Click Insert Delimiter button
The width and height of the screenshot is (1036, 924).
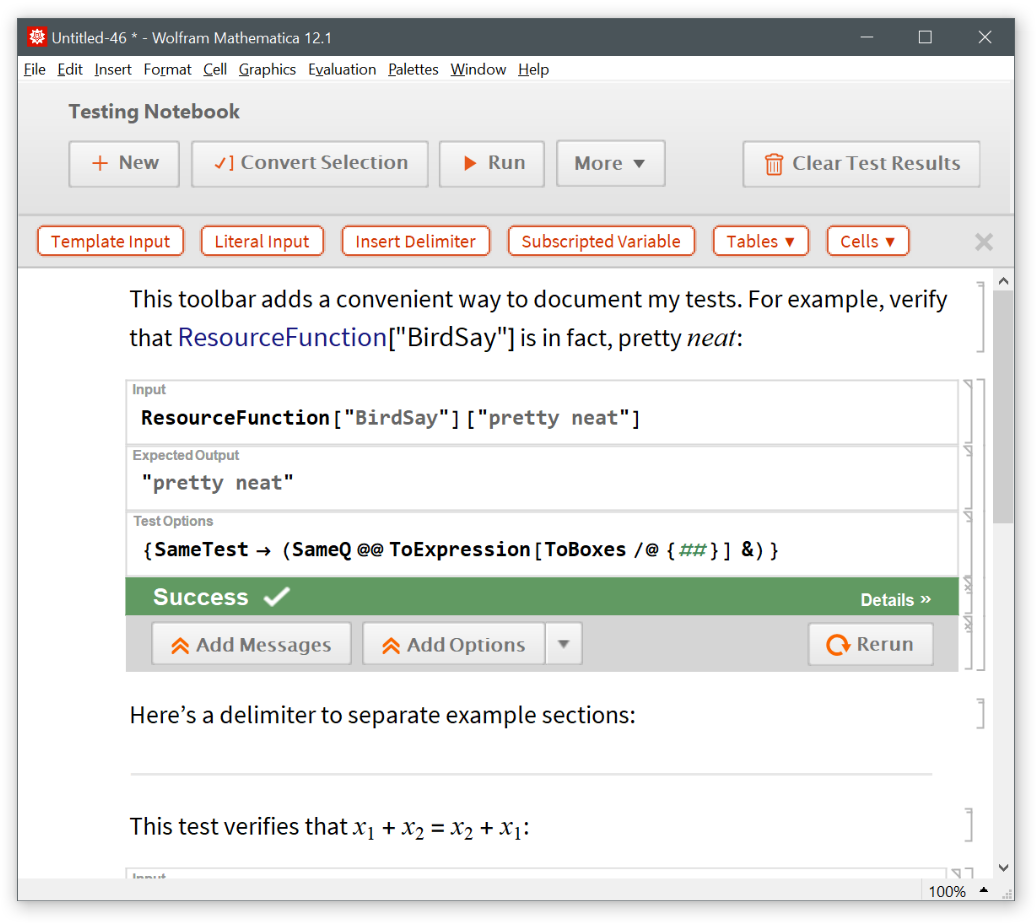click(415, 242)
